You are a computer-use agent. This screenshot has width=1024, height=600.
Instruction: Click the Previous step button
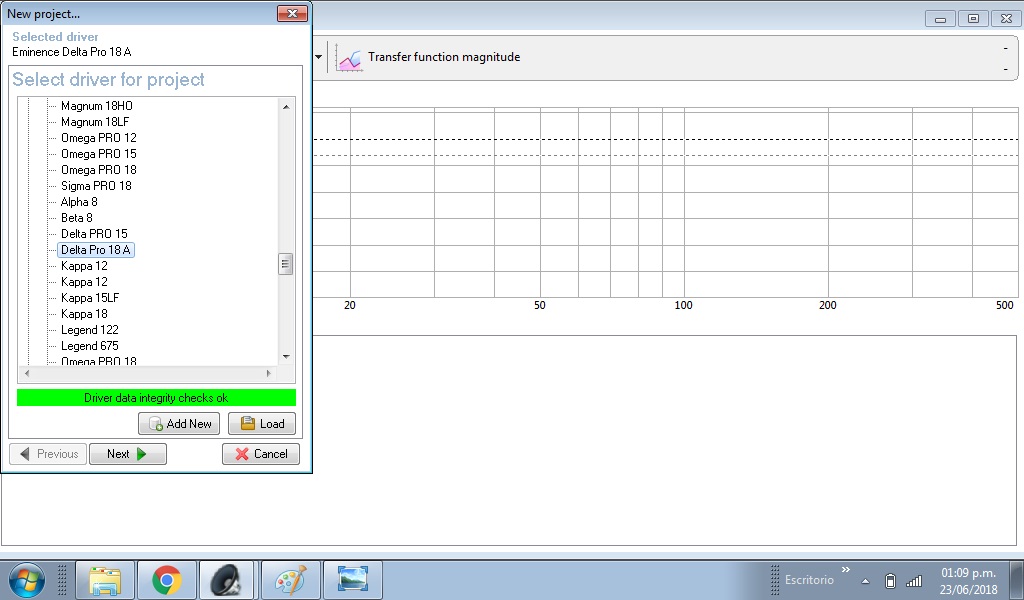click(x=48, y=454)
